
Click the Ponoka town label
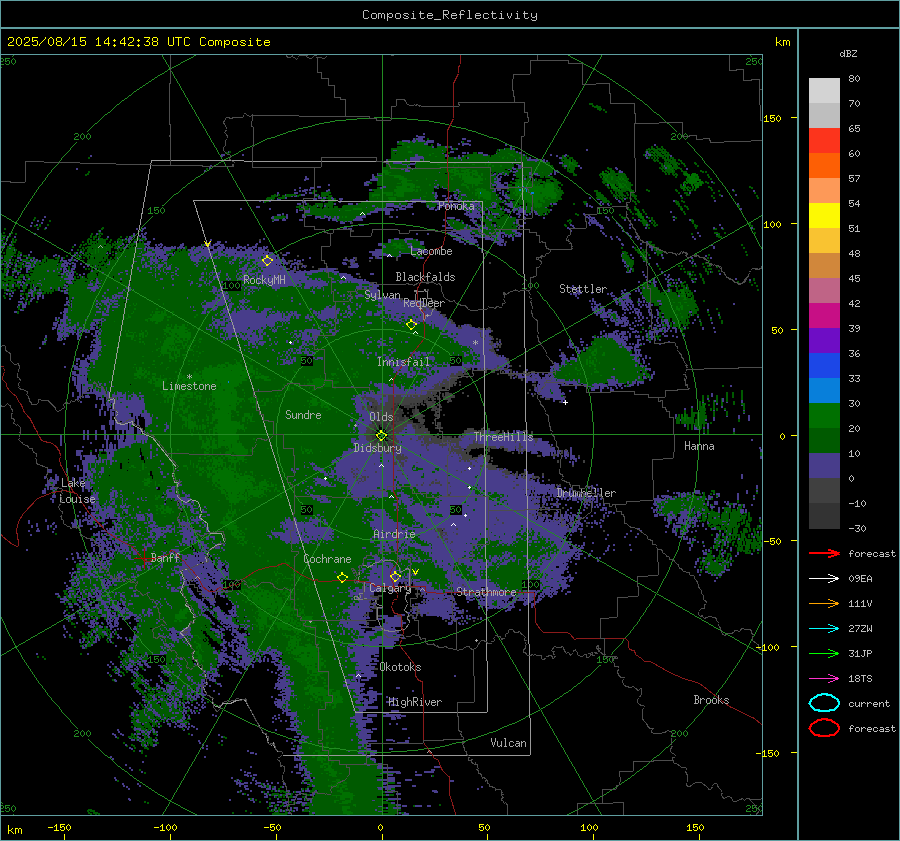click(x=456, y=206)
